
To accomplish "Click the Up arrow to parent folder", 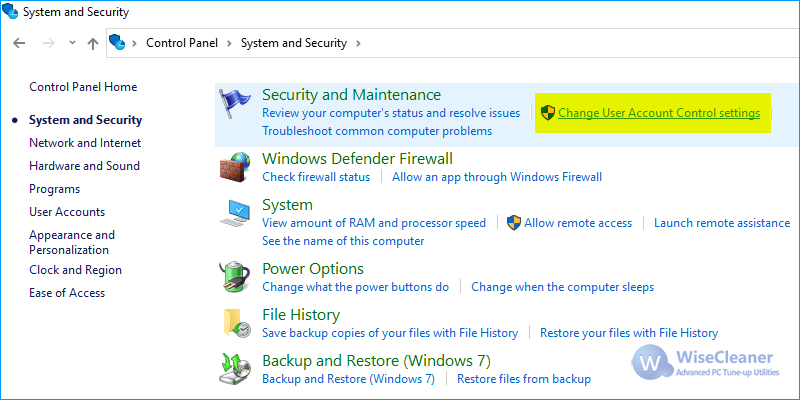I will [92, 44].
